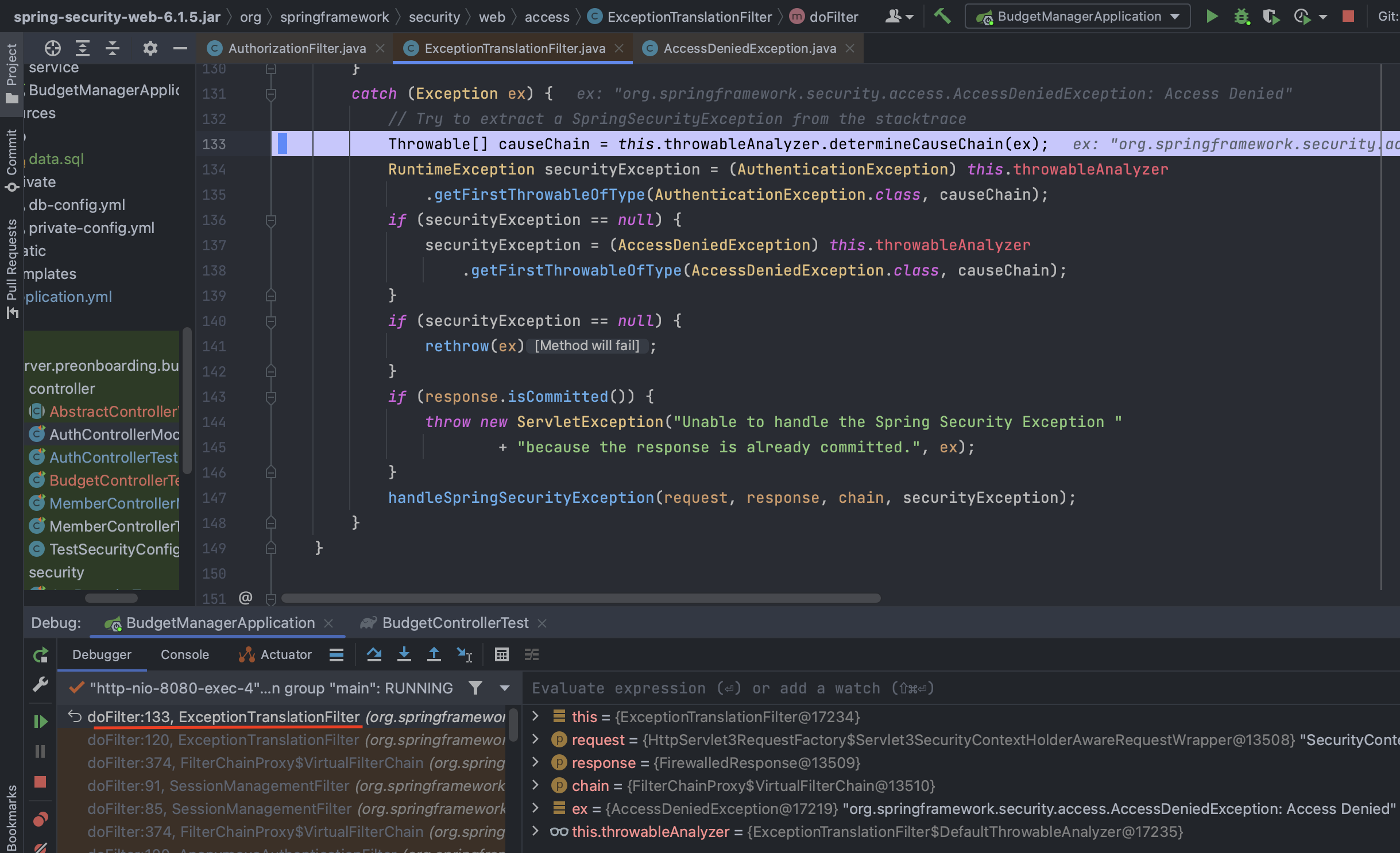This screenshot has height=853, width=1400.
Task: Open dropdown arrow next to profiler icon
Action: tap(1323, 17)
